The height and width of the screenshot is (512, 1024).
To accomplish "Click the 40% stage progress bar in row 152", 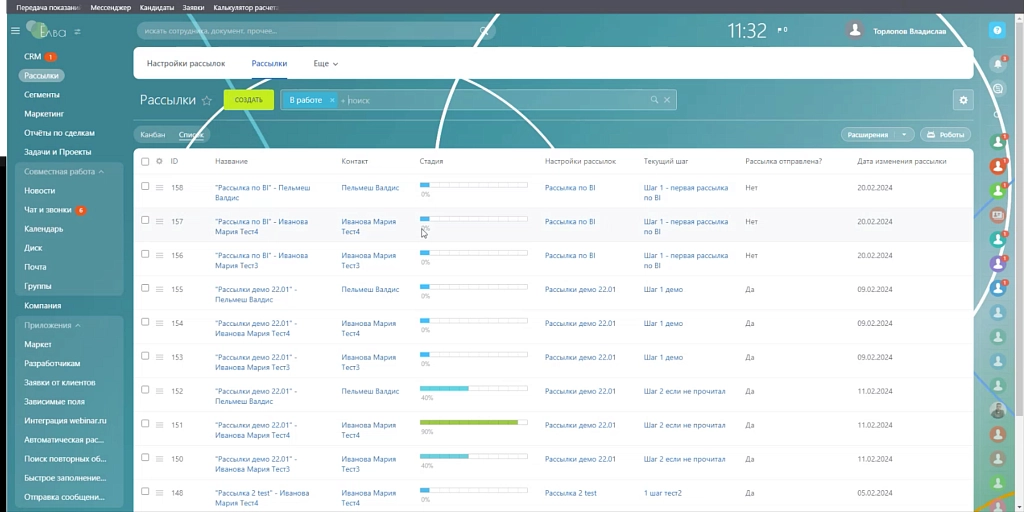I will pos(473,389).
